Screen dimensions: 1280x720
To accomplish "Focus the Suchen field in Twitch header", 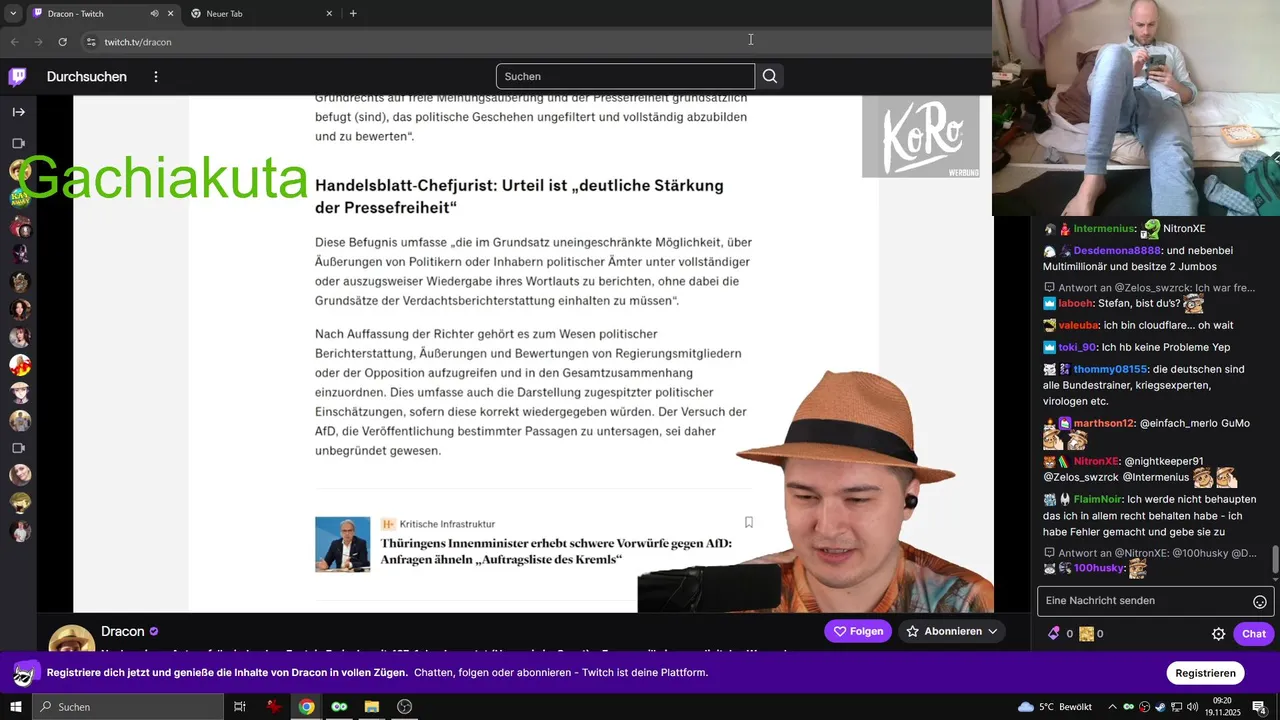I will pos(625,77).
